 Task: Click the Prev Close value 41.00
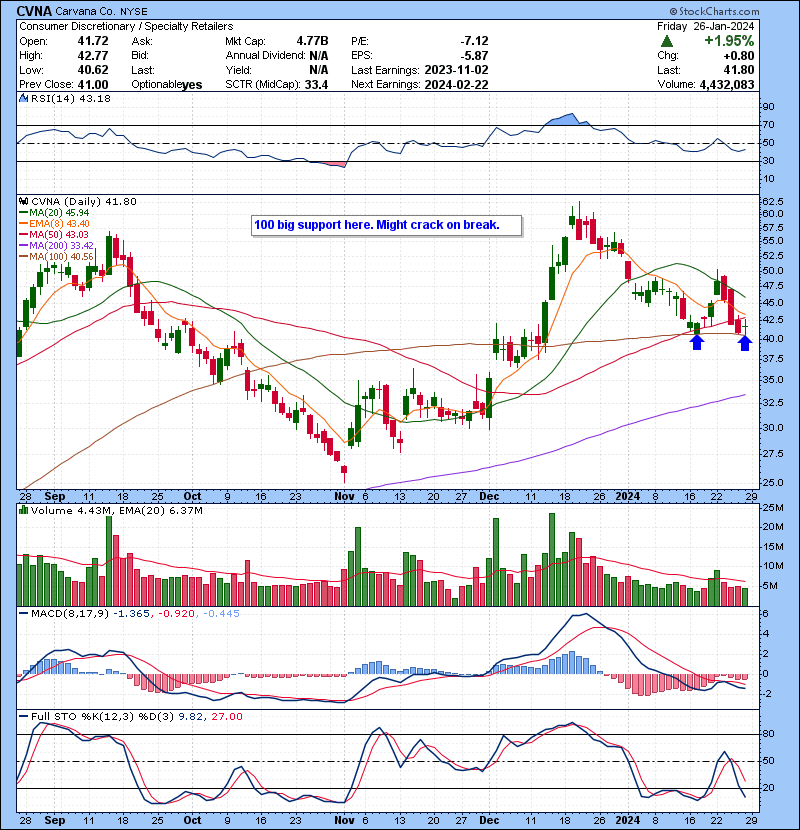[93, 85]
